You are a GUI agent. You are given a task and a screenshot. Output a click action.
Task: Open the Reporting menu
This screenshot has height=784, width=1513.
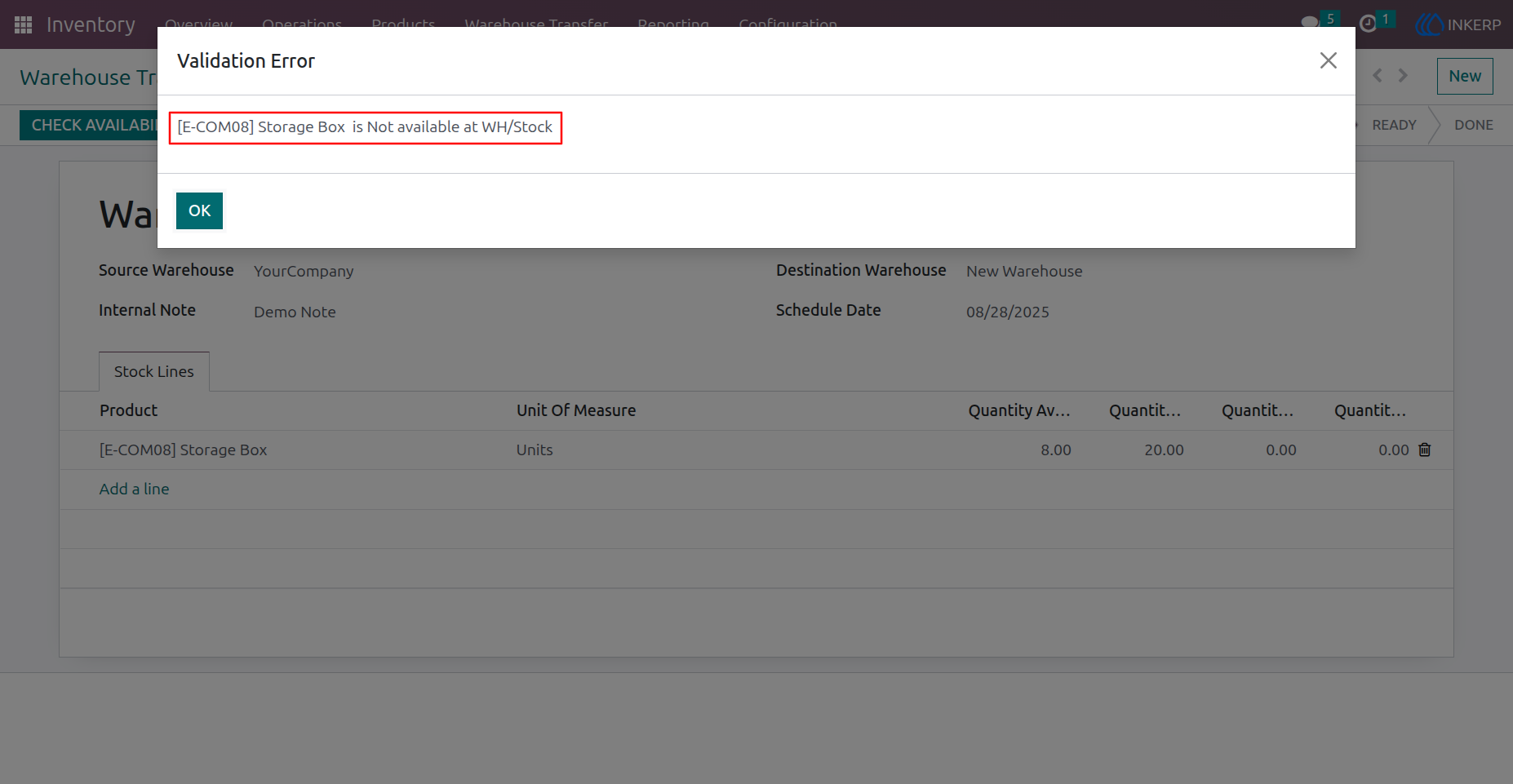[673, 23]
